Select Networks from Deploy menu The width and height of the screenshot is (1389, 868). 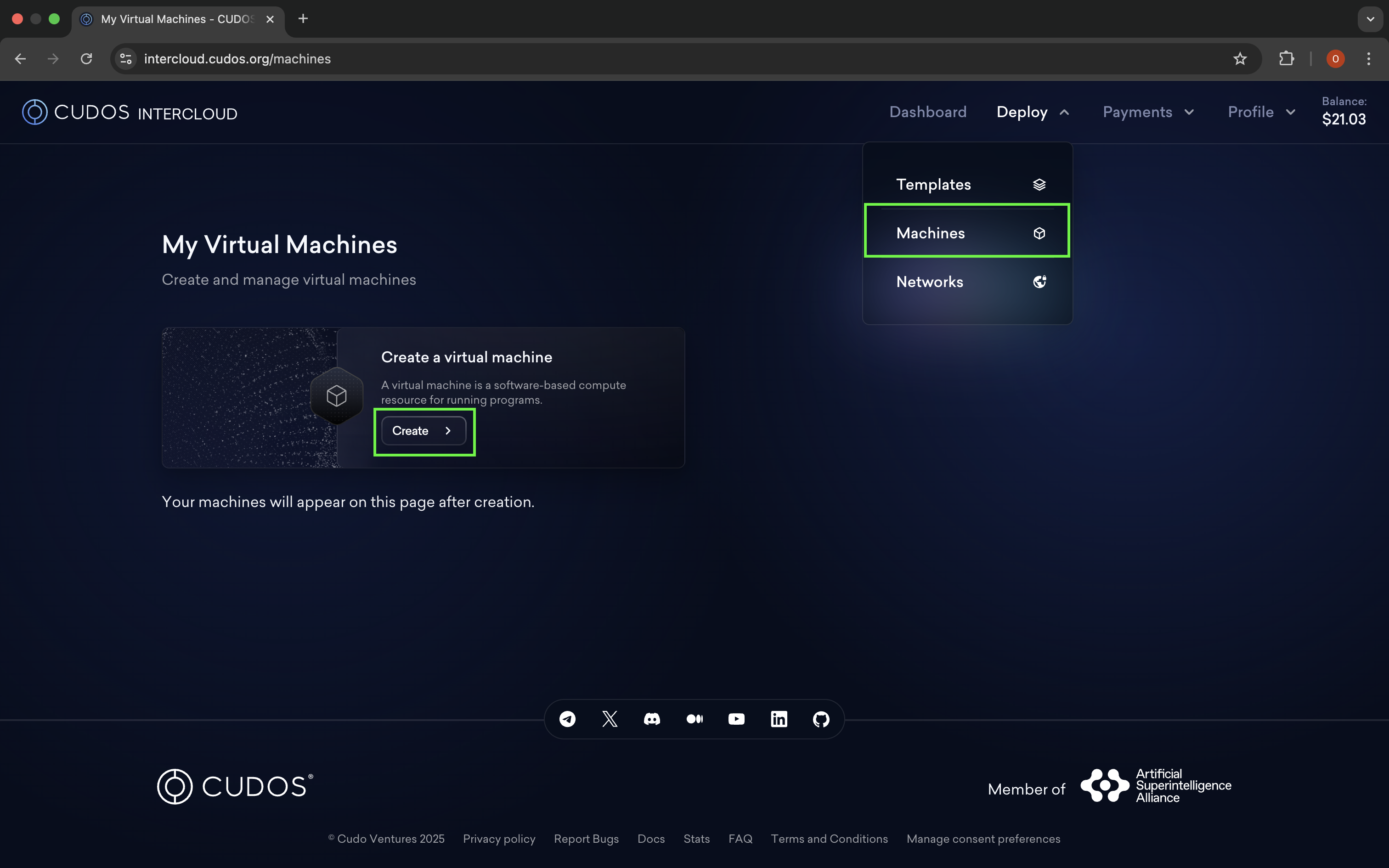968,282
